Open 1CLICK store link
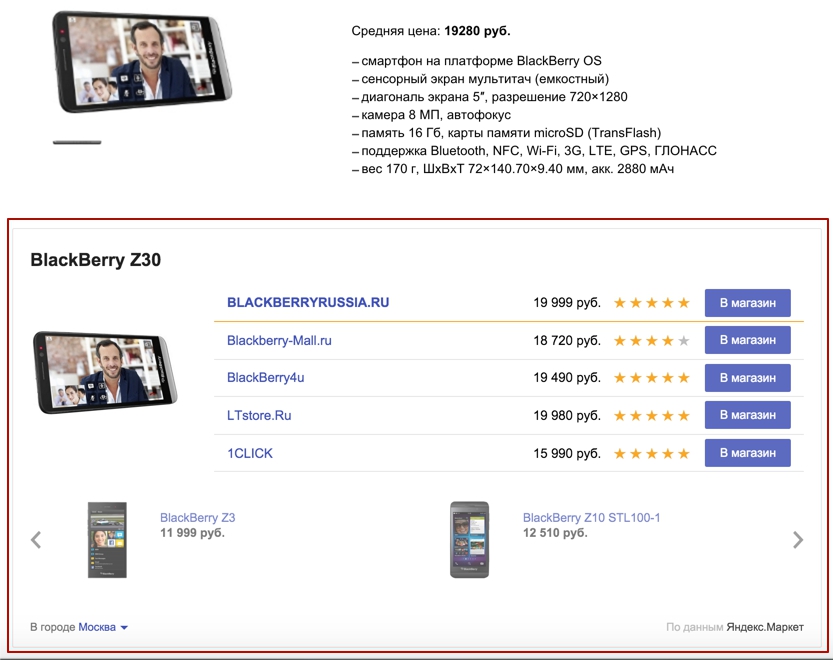Screen dimensions: 833x660 pos(250,453)
